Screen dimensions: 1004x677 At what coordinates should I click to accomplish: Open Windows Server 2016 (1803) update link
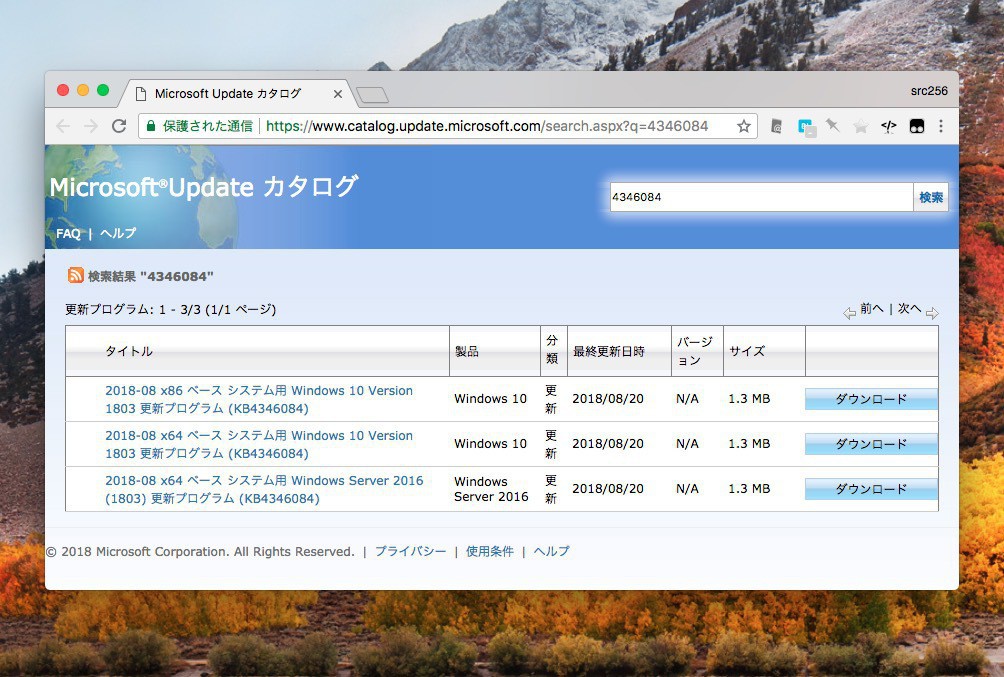click(264, 489)
